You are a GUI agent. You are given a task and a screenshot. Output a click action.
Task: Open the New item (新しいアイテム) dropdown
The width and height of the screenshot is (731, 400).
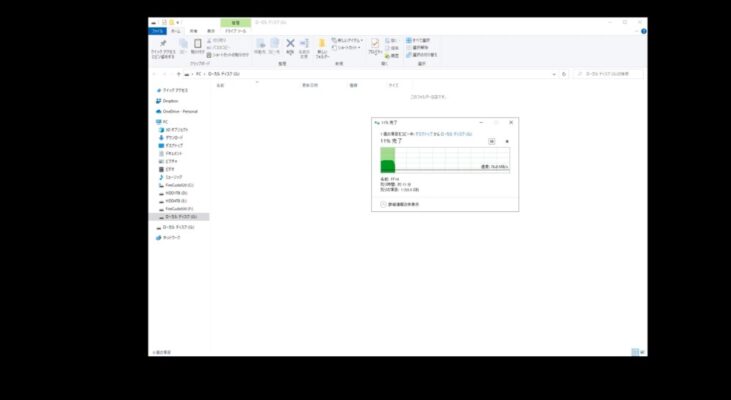point(347,41)
